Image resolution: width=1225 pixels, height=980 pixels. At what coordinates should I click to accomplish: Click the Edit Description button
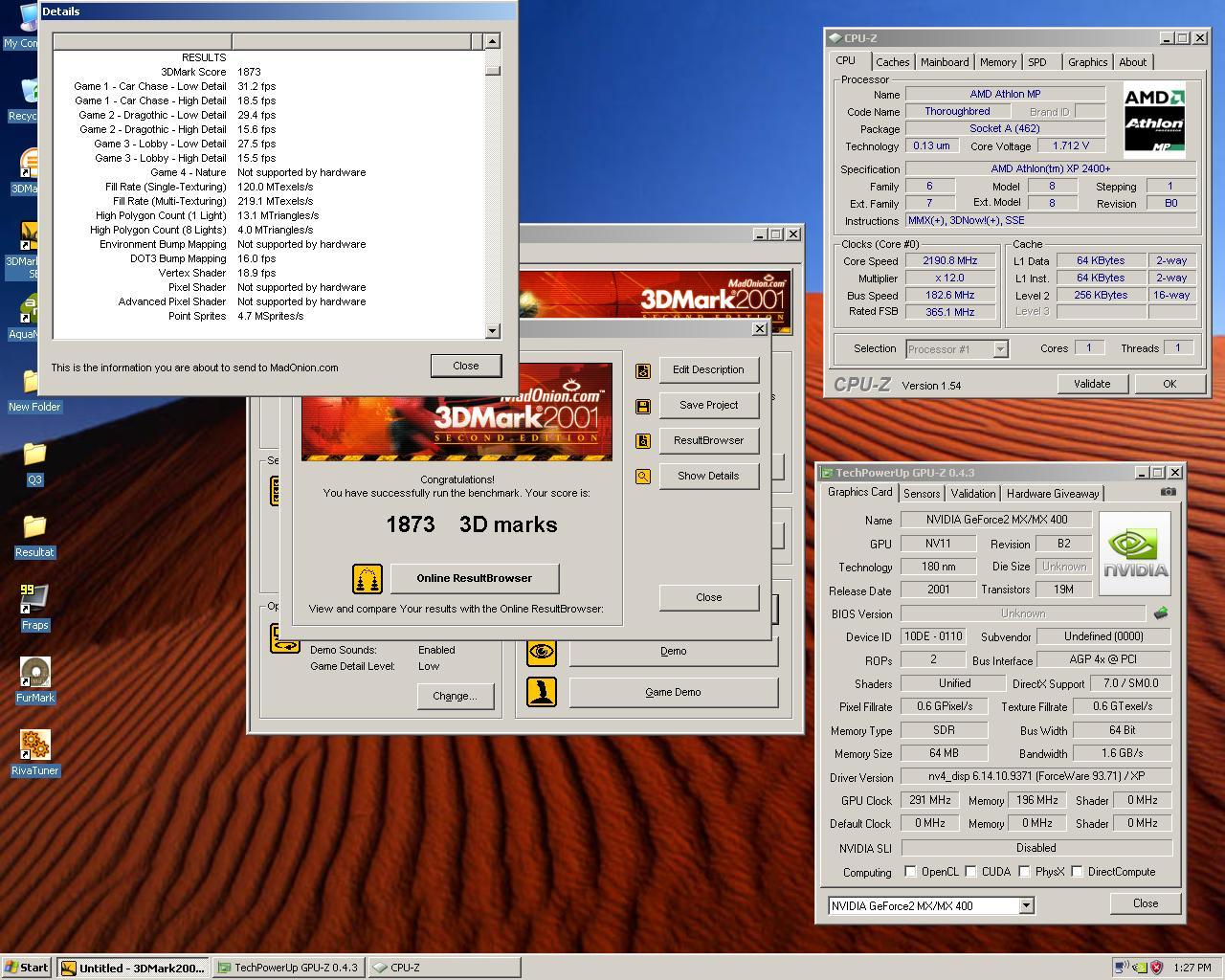708,369
